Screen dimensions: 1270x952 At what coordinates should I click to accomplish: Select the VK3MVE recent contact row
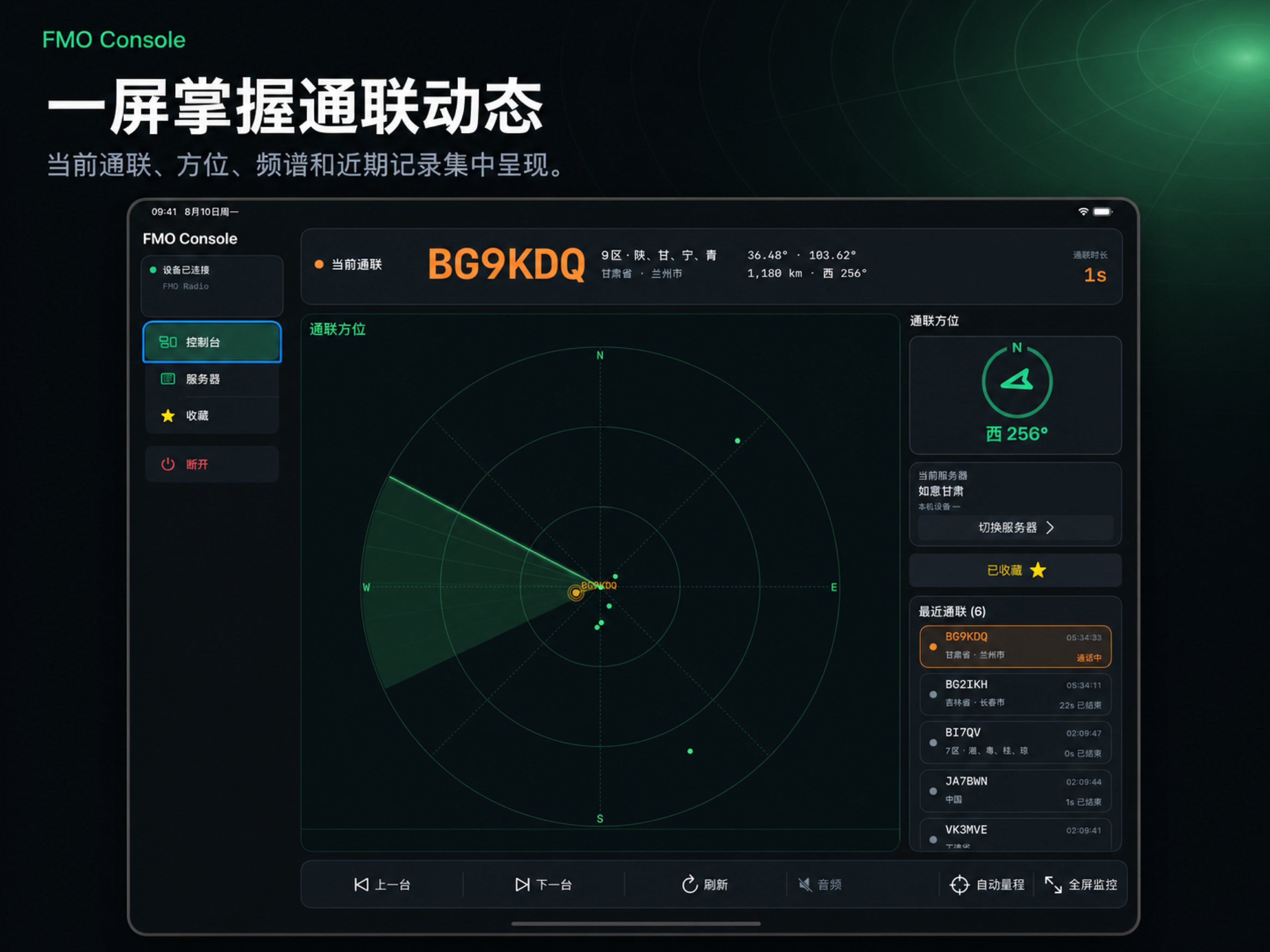1015,834
